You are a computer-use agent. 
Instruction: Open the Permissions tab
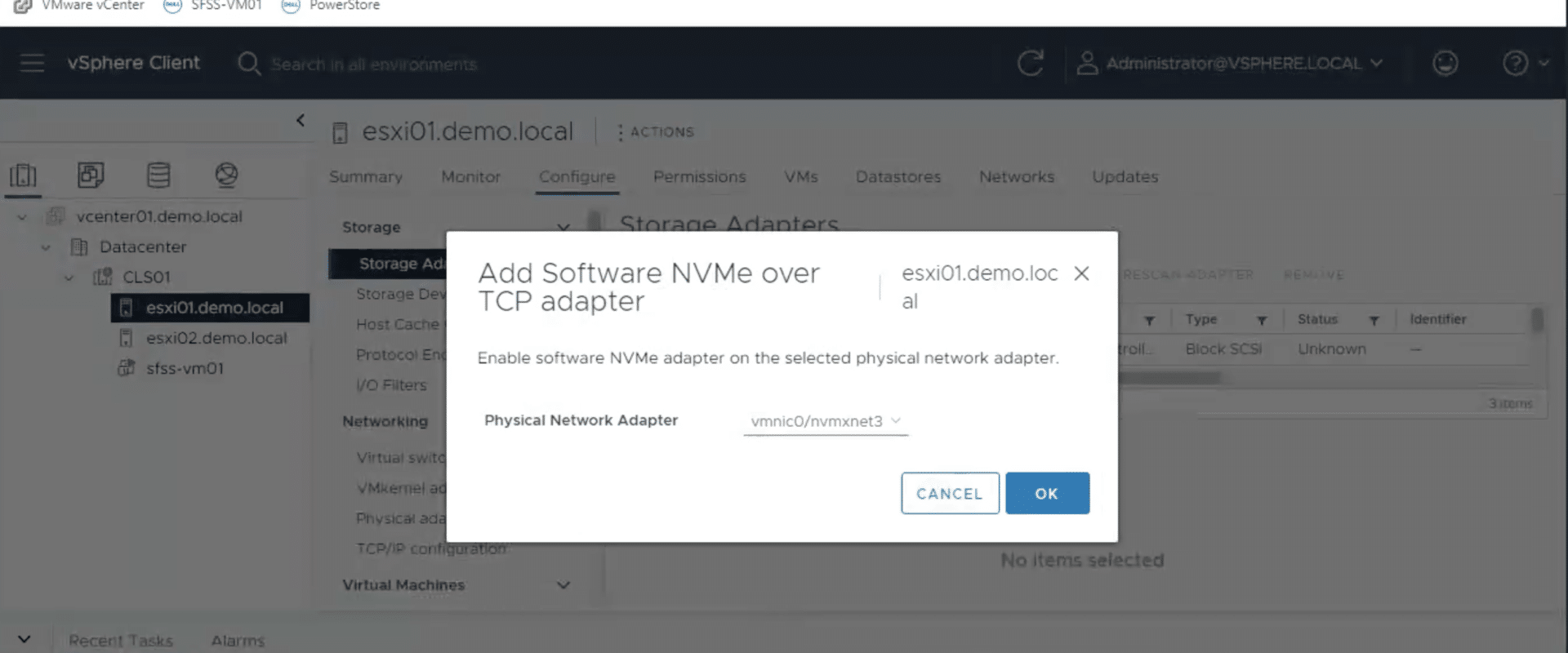click(700, 177)
